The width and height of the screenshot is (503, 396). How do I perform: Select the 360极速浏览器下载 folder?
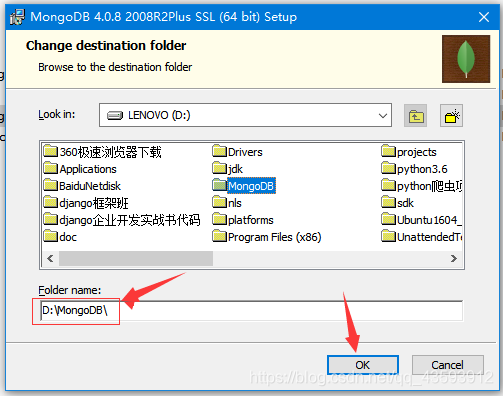coord(102,152)
